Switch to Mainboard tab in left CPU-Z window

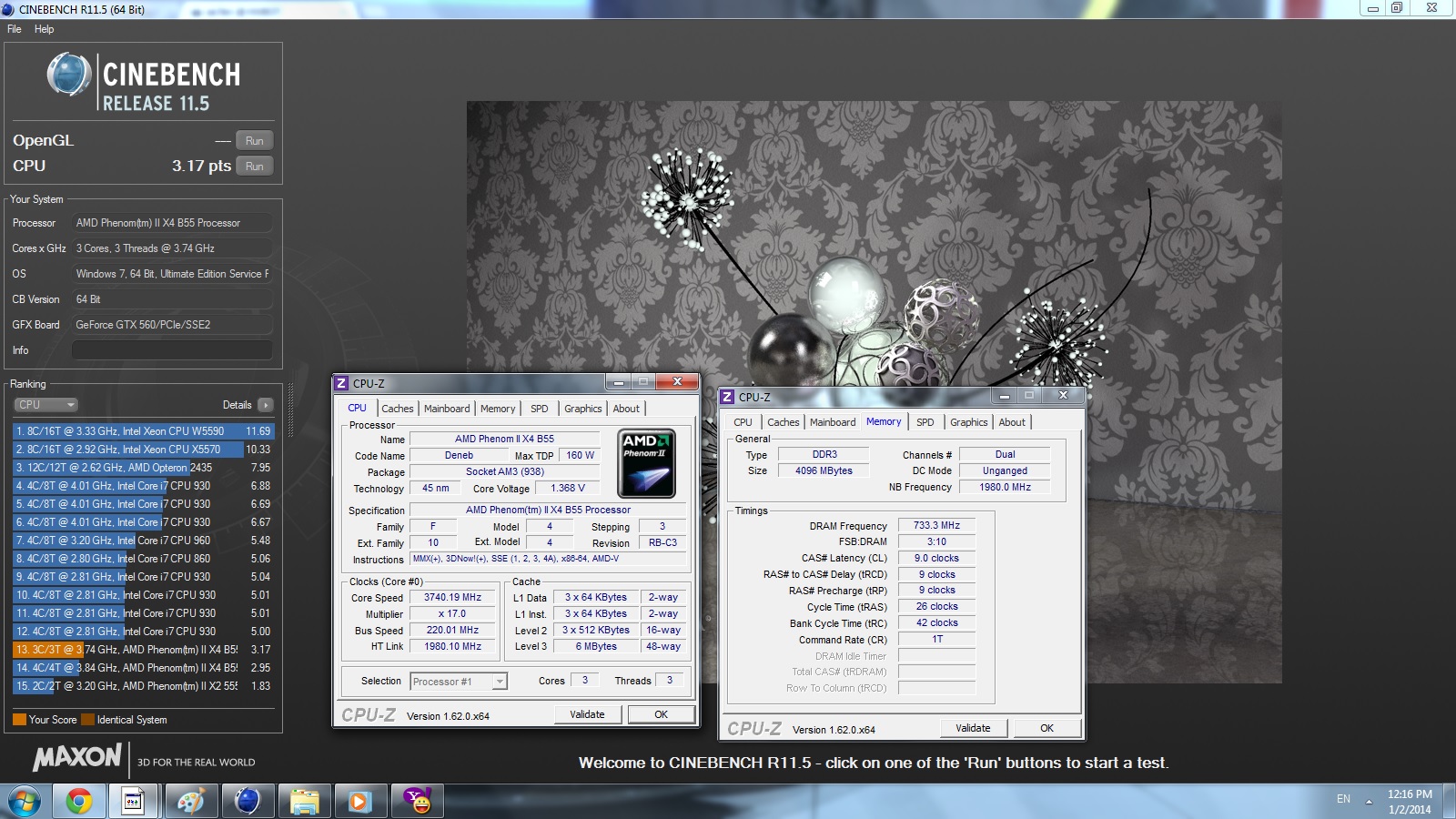447,409
